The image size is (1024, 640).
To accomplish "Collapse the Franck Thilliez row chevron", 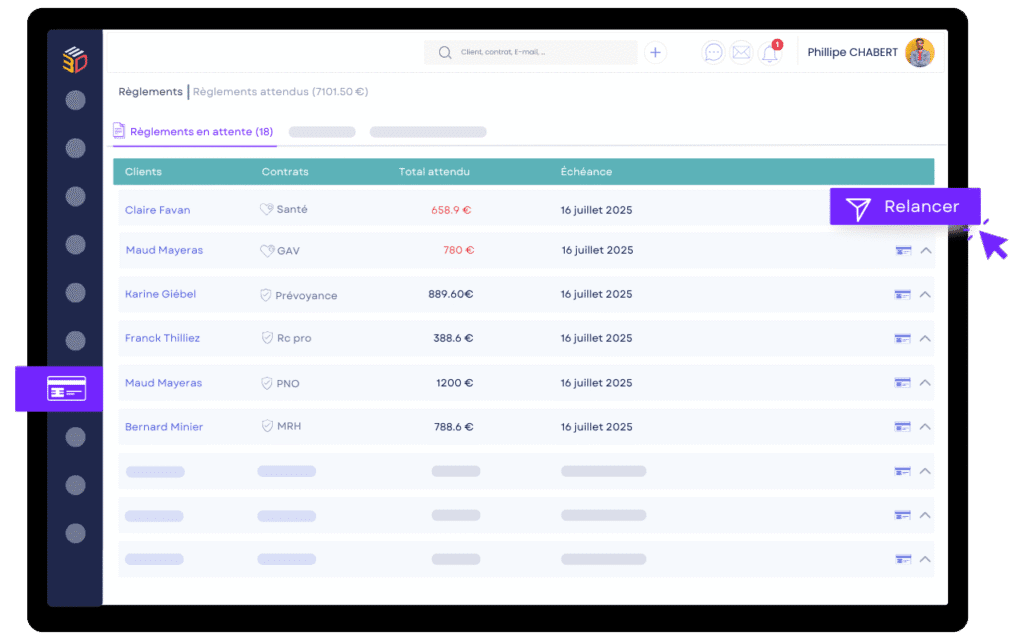I will 927,338.
